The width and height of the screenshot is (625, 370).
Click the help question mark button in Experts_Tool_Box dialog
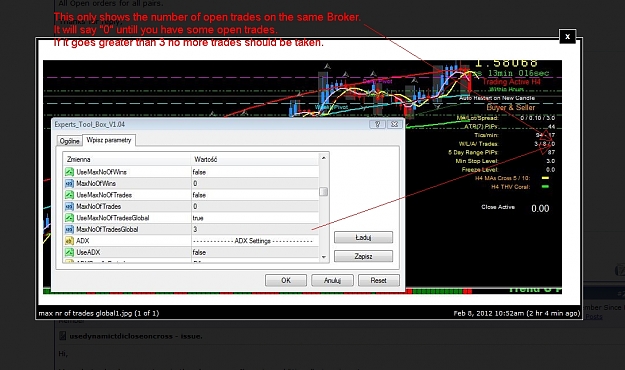[377, 124]
